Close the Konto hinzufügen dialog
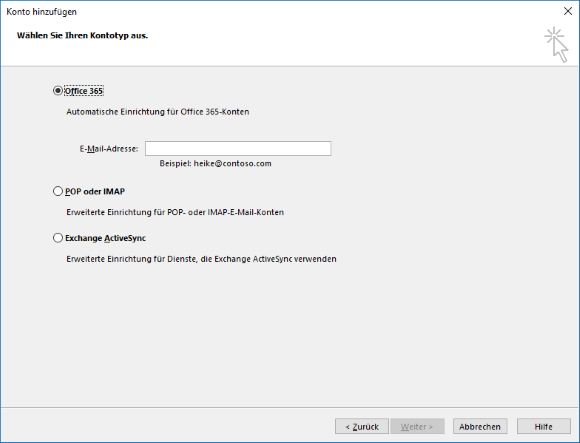The height and width of the screenshot is (443, 580). click(568, 11)
